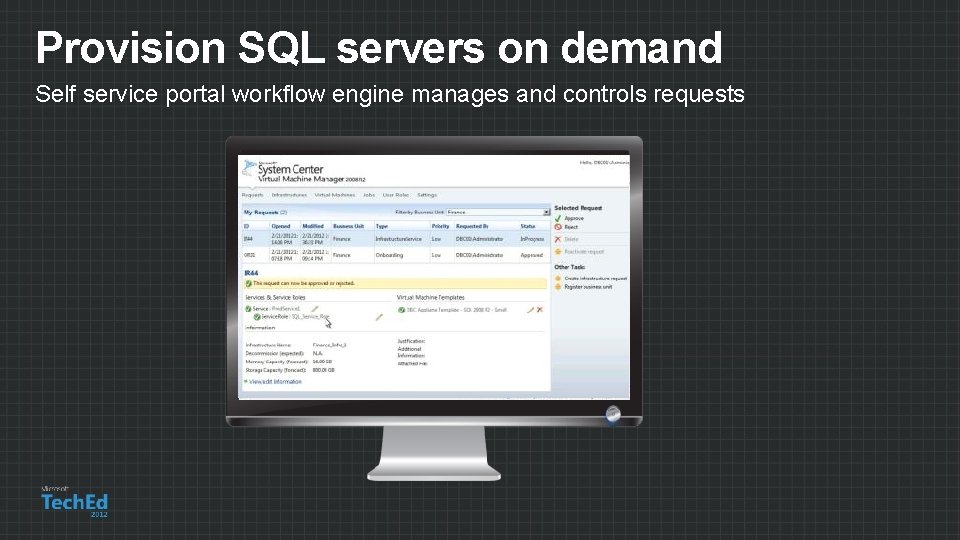Click the Delete link
Image resolution: width=960 pixels, height=540 pixels.
(571, 239)
